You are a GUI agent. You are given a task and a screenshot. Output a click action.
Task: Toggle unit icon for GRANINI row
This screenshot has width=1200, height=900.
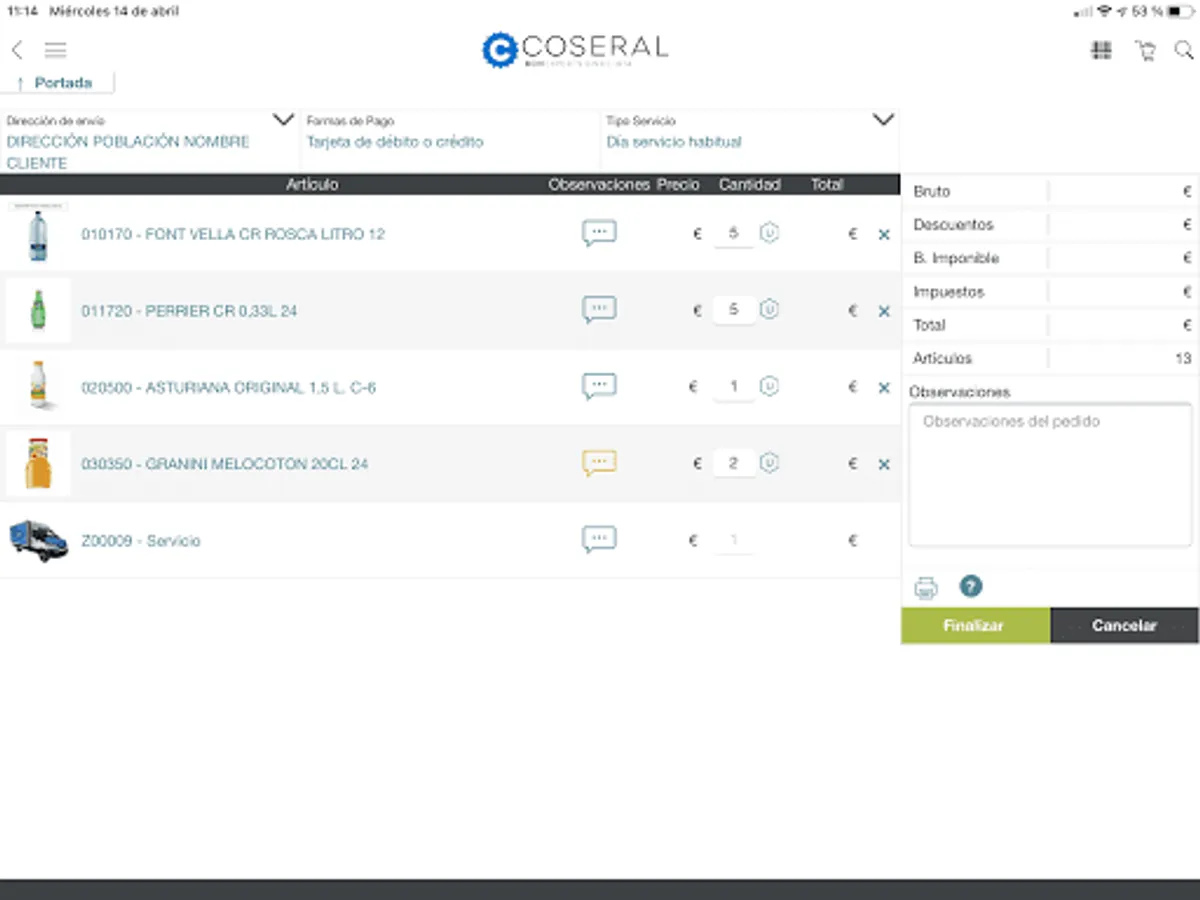769,463
